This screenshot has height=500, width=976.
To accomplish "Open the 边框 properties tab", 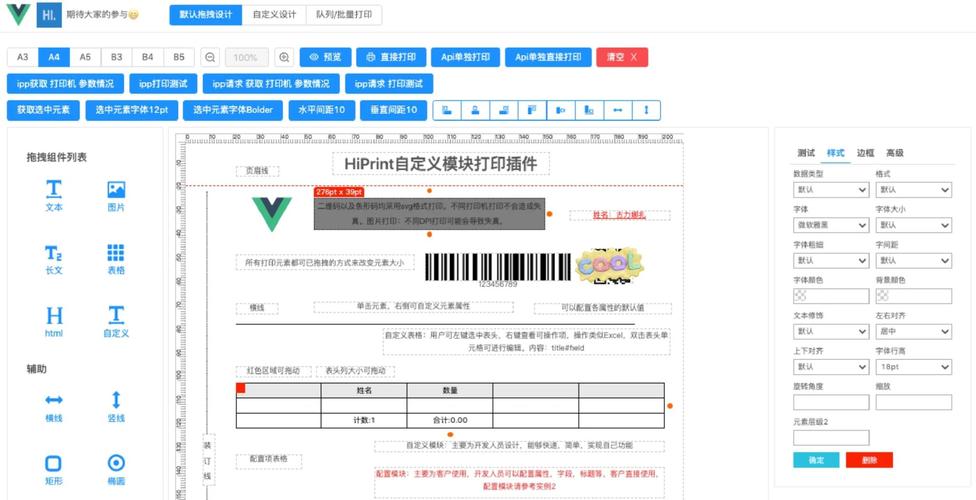I will (x=865, y=153).
